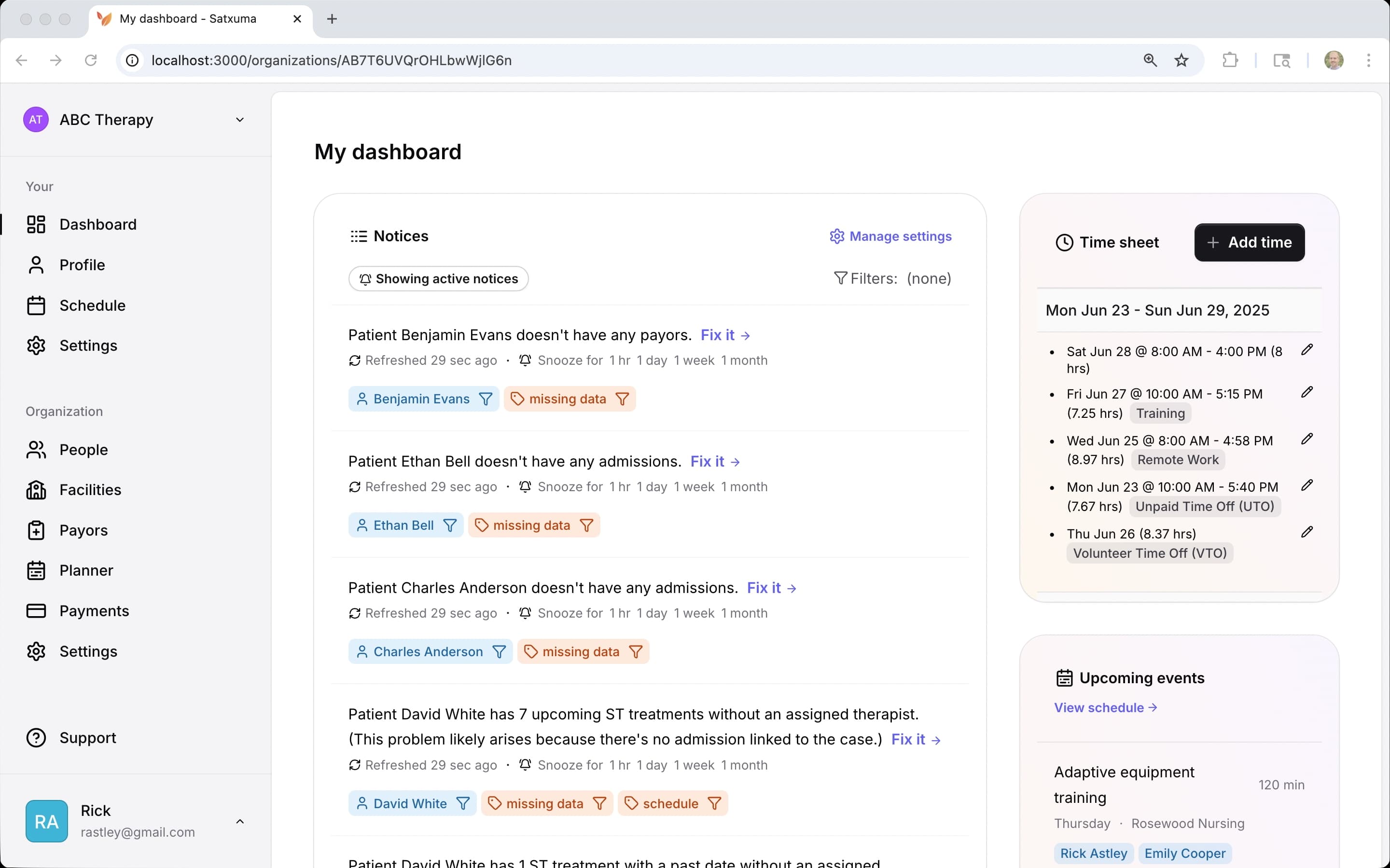Expand the ABC Therapy organization dropdown

pos(239,119)
